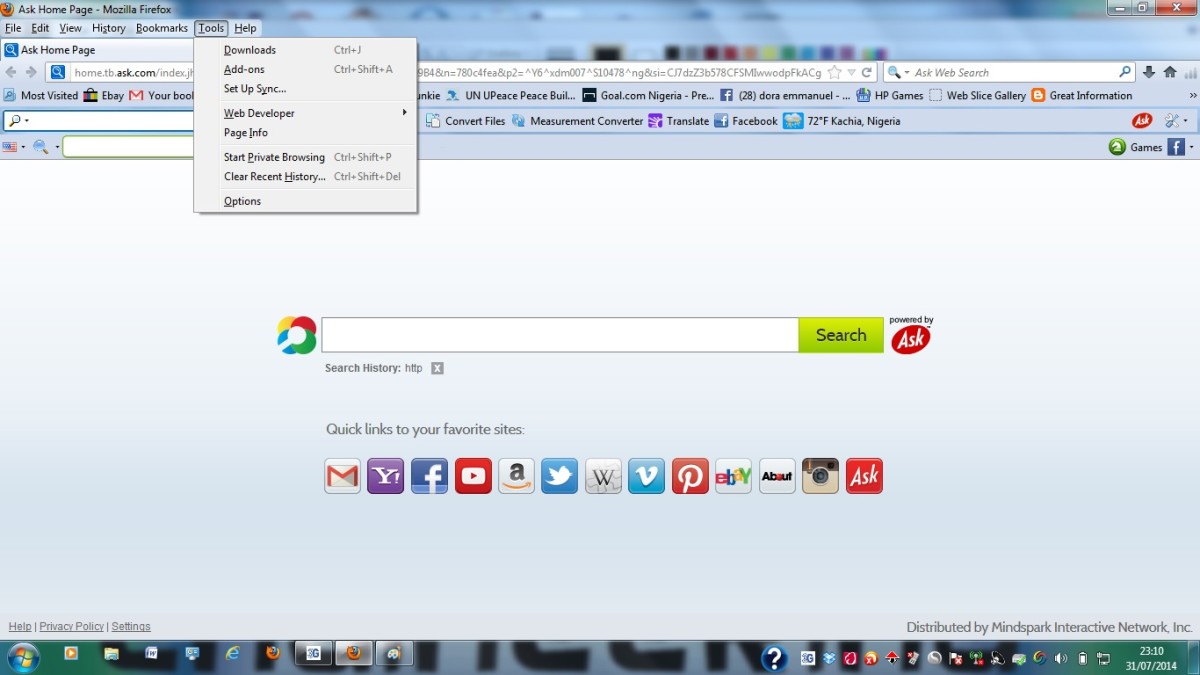1200x675 pixels.
Task: Open the Facebook quick link icon
Action: [429, 476]
